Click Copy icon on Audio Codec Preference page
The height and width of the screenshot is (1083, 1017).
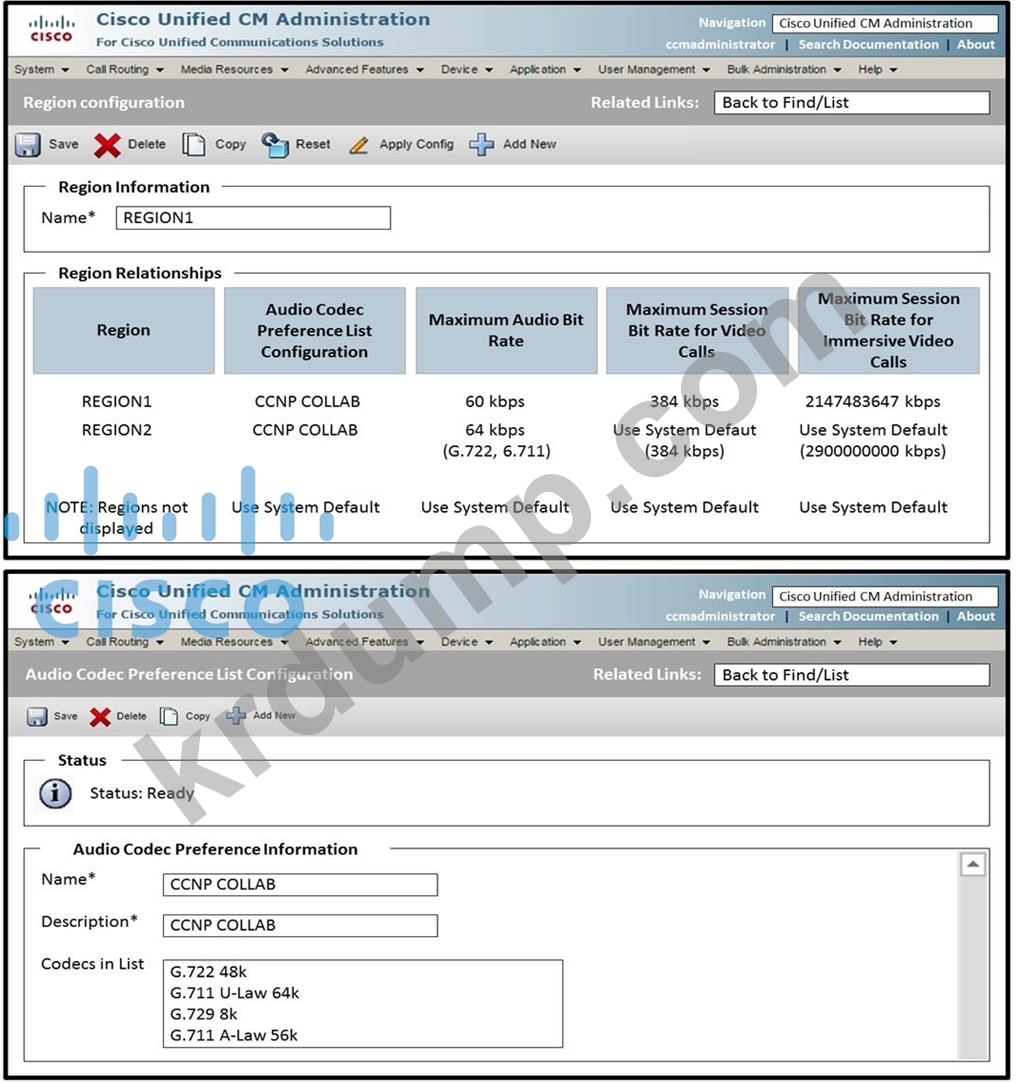pos(169,717)
